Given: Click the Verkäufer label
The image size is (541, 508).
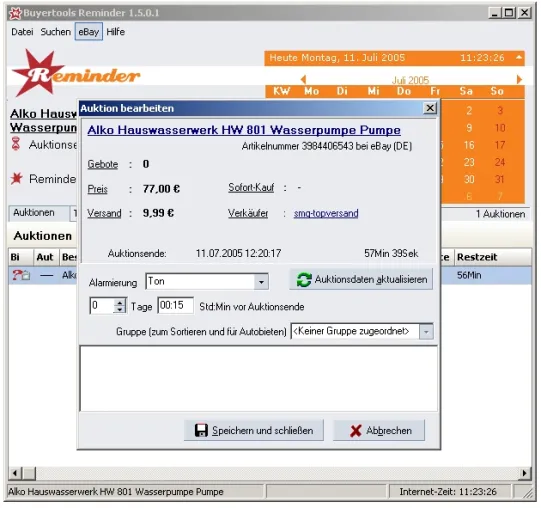Looking at the screenshot, I should pos(248,213).
